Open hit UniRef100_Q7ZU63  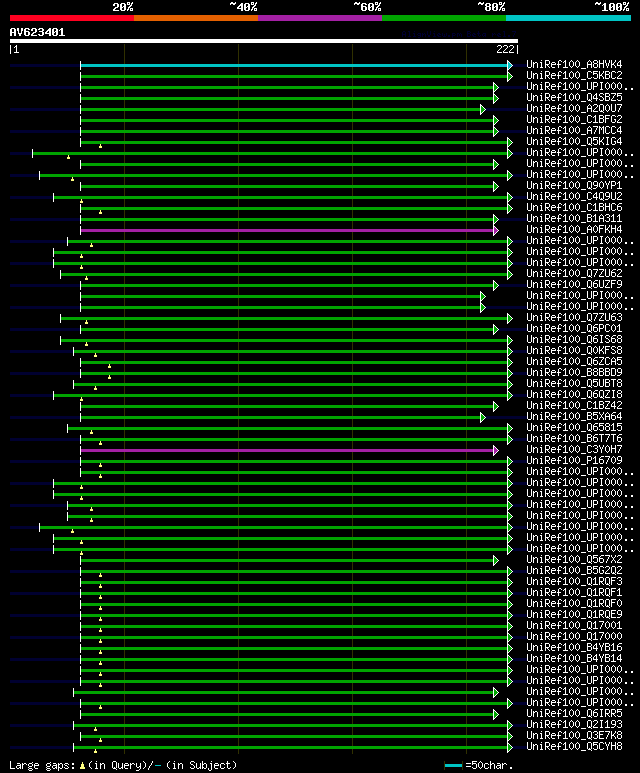[574, 317]
